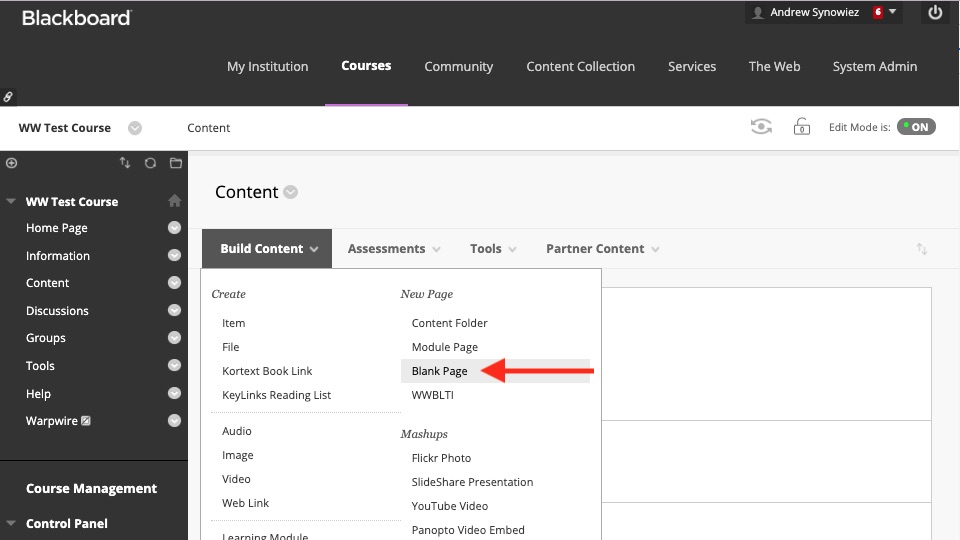Click Content breadcrumb link
Viewport: 960px width, 540px height.
[x=208, y=127]
